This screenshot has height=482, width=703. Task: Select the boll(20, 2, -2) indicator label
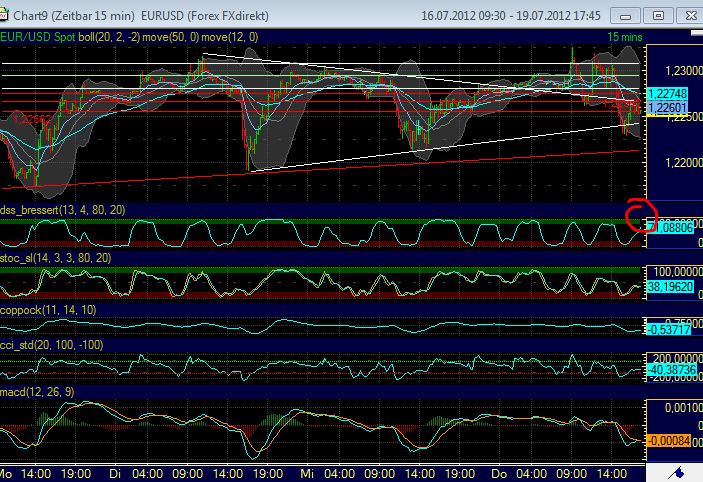pyautogui.click(x=109, y=37)
